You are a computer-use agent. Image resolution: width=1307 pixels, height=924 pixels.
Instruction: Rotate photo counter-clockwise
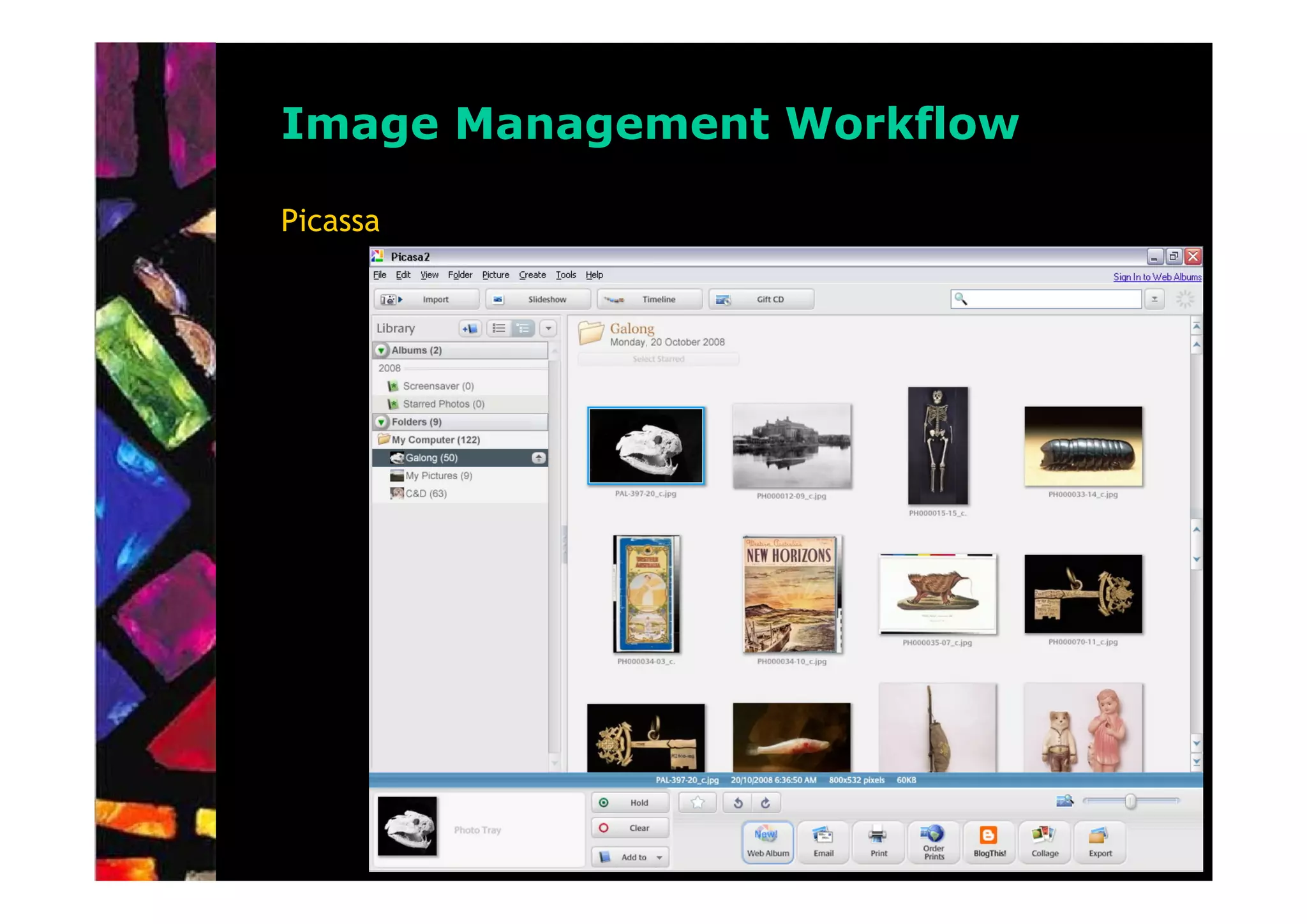pos(738,803)
